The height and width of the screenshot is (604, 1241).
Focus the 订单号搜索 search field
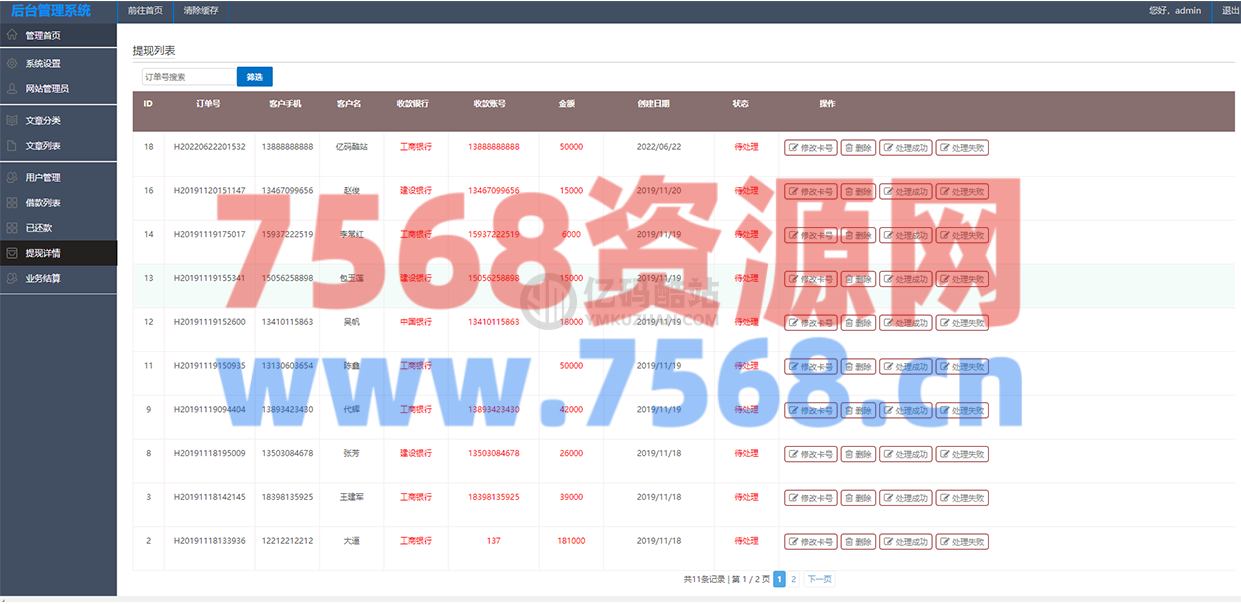coord(188,77)
